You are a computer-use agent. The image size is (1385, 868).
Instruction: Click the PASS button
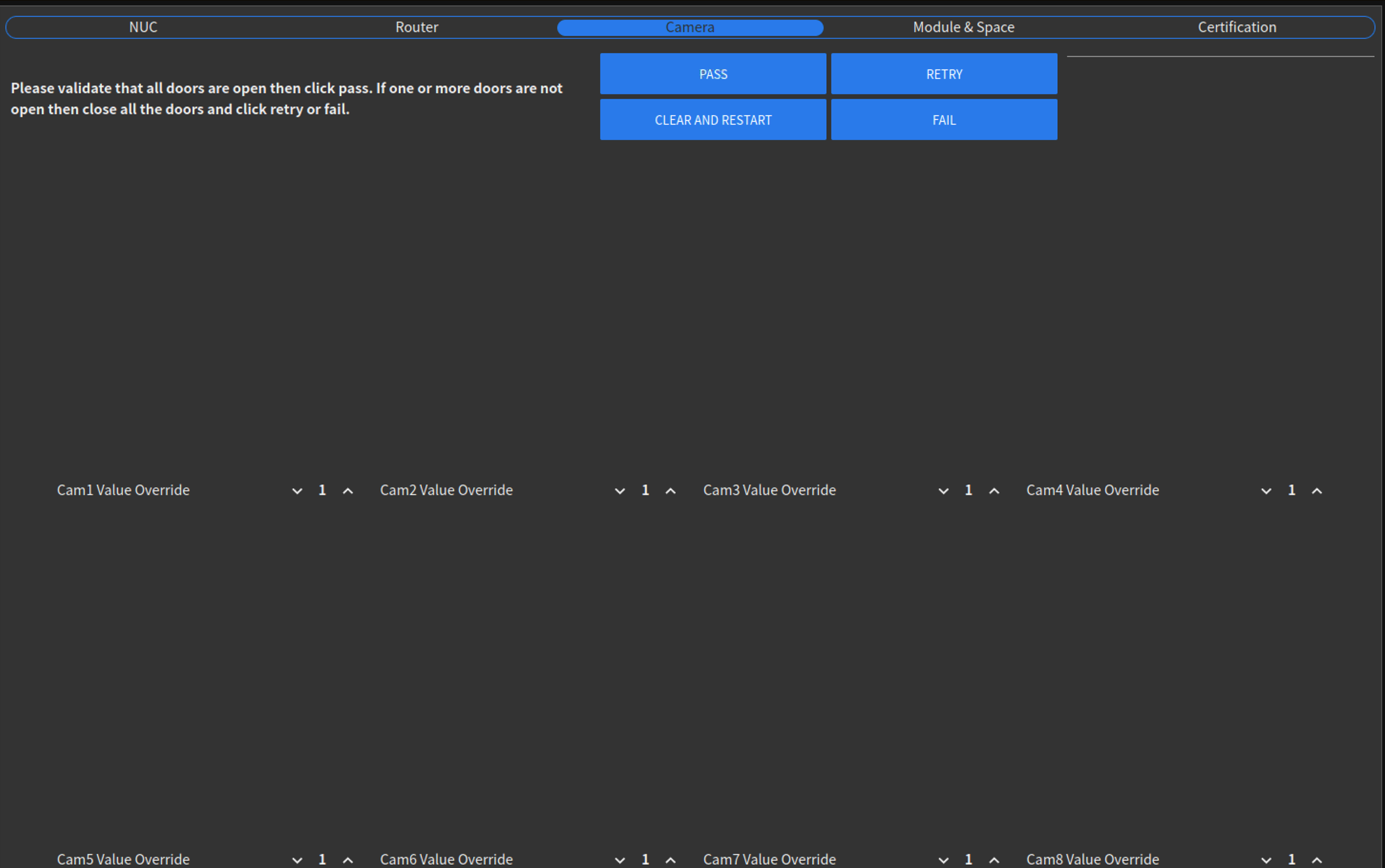click(x=713, y=74)
